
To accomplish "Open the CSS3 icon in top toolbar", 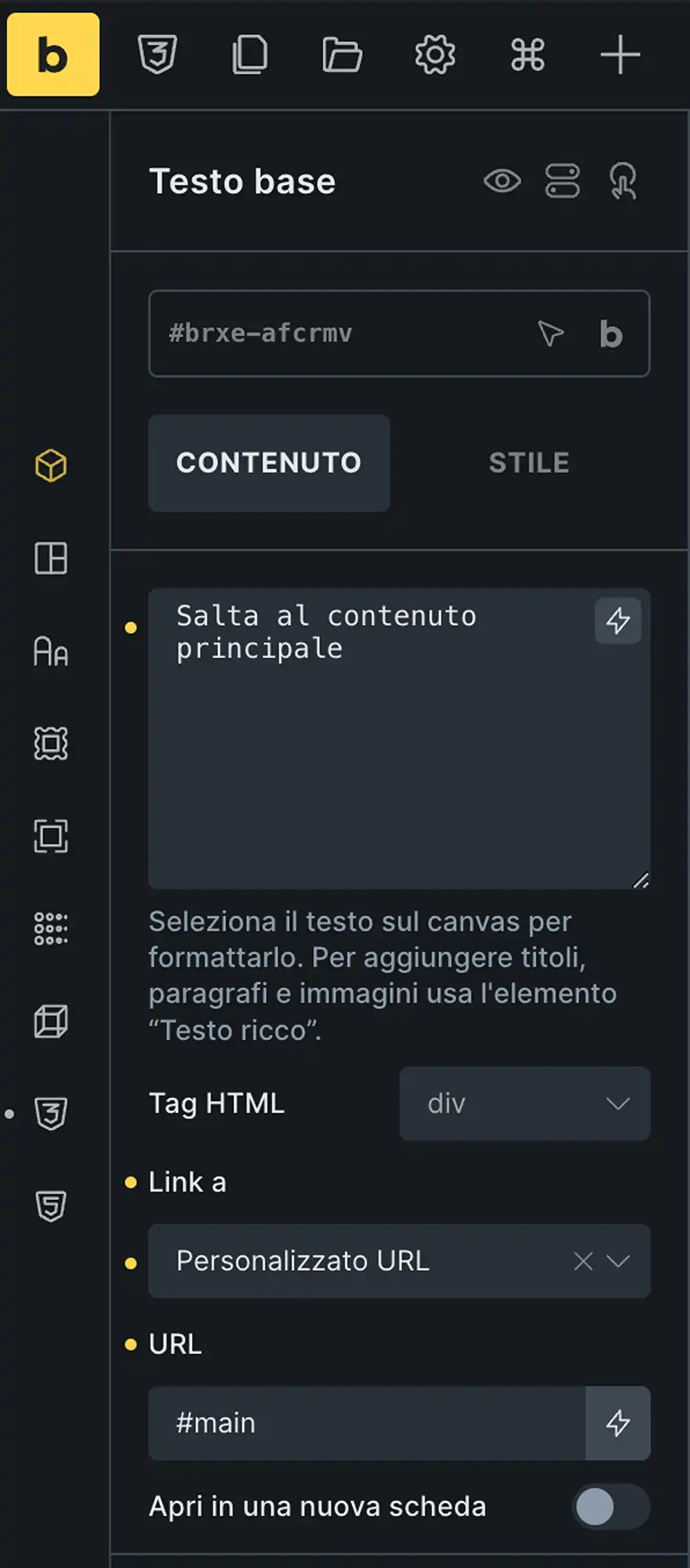I will tap(158, 55).
